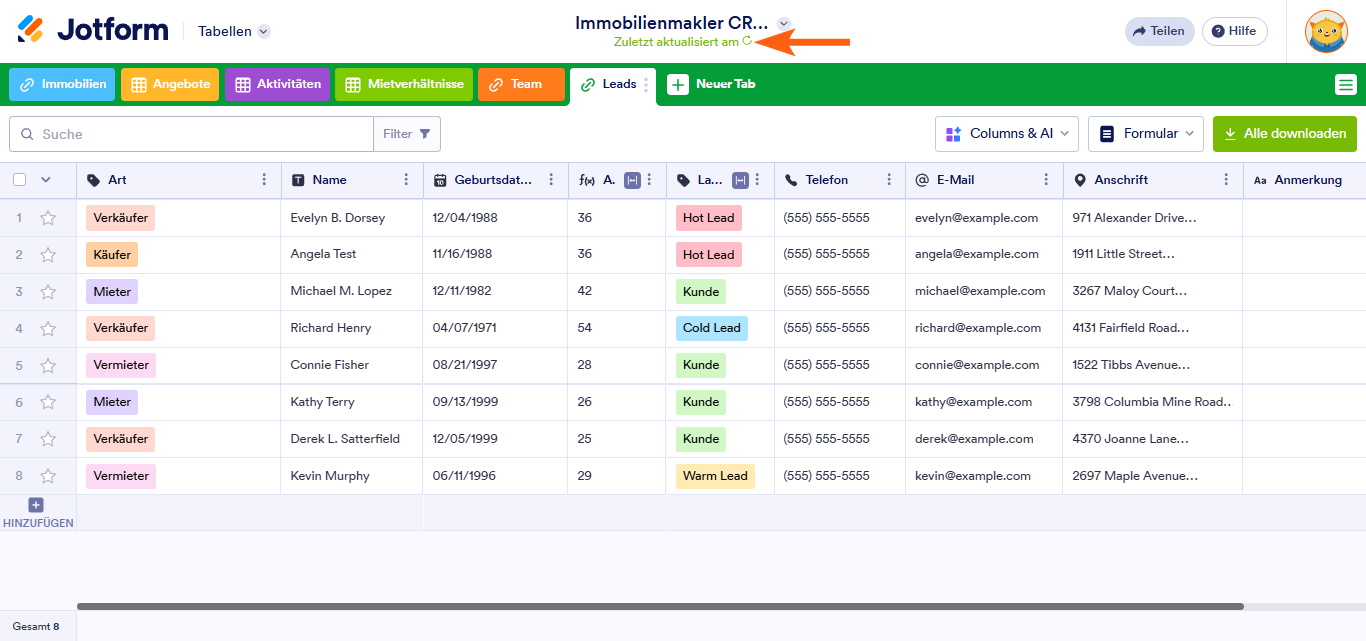Toggle the select-all rows checkbox
The image size is (1366, 641).
point(20,180)
